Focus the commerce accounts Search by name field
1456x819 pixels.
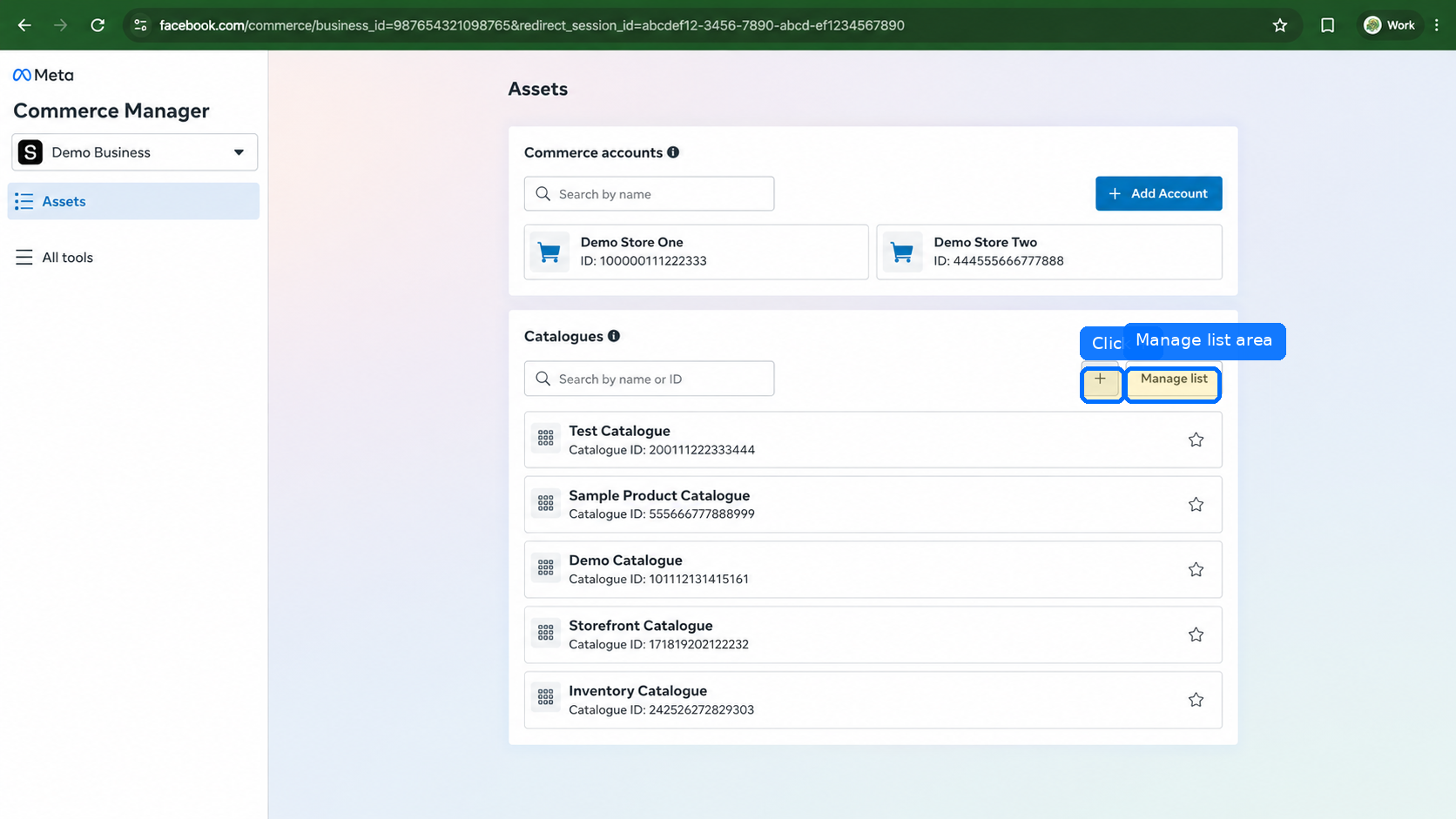point(649,194)
